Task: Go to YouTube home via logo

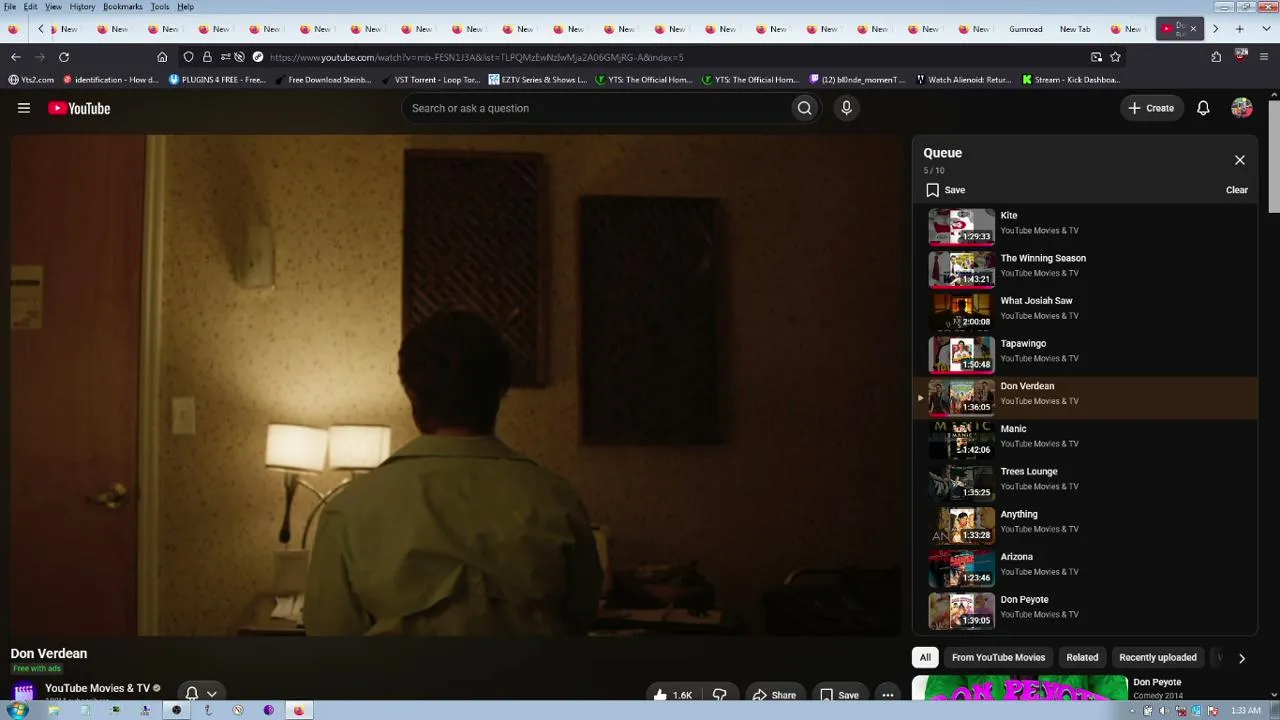Action: pyautogui.click(x=79, y=108)
